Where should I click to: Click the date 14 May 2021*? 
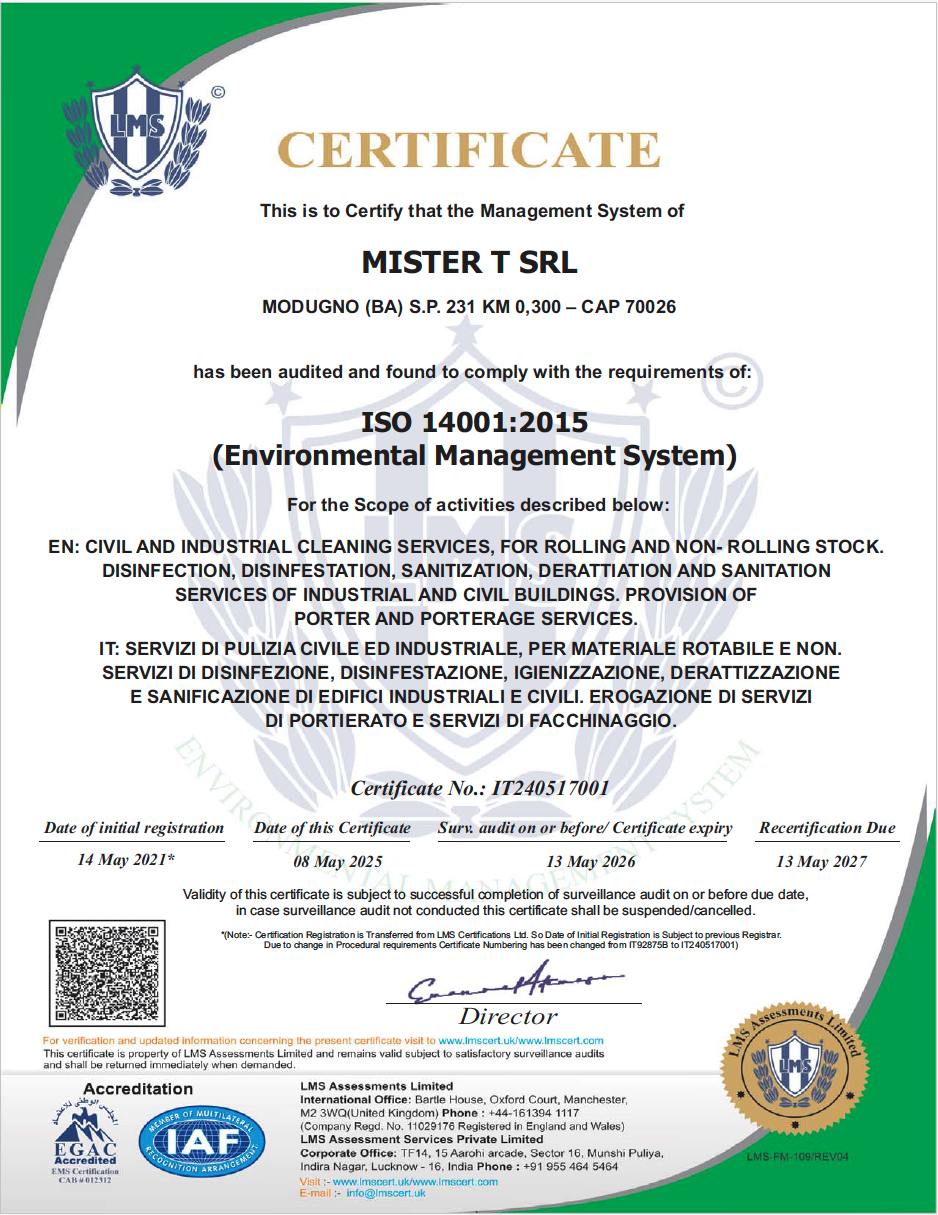(126, 860)
